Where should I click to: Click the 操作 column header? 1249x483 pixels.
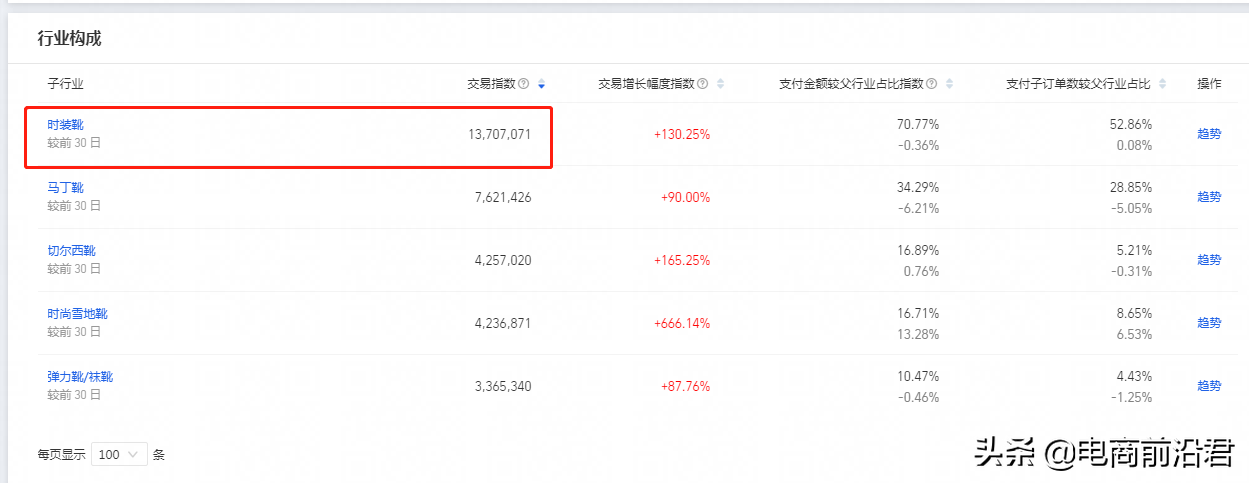click(1209, 84)
